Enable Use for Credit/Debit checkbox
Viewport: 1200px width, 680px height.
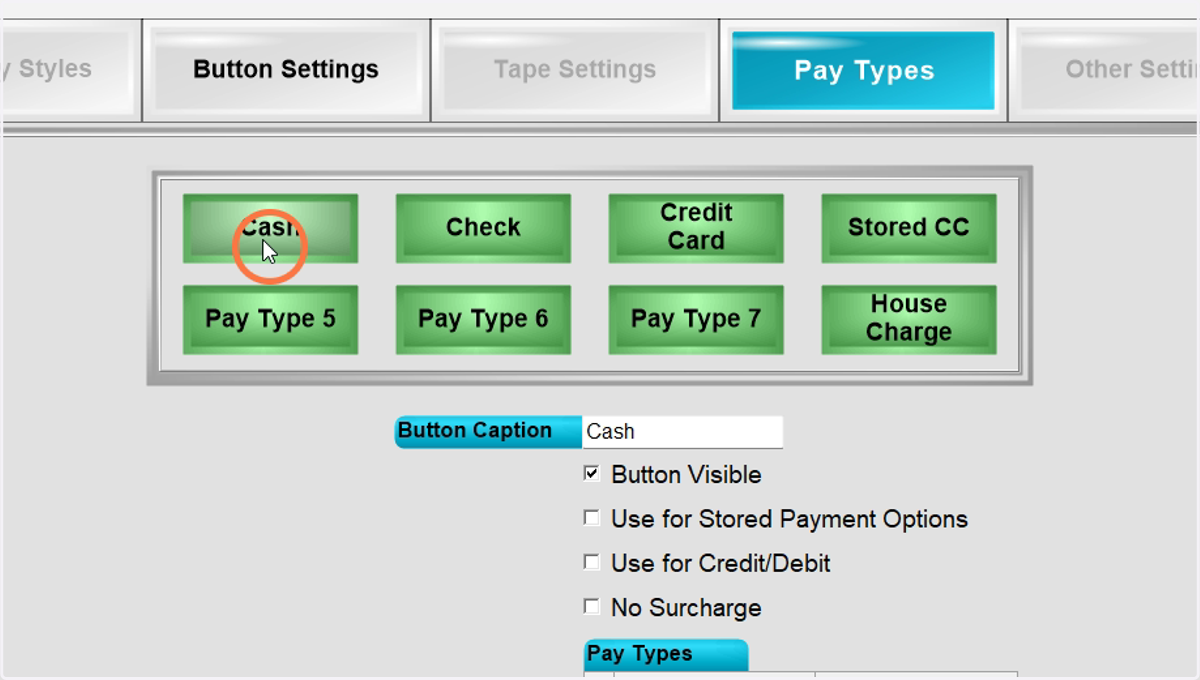(x=592, y=562)
